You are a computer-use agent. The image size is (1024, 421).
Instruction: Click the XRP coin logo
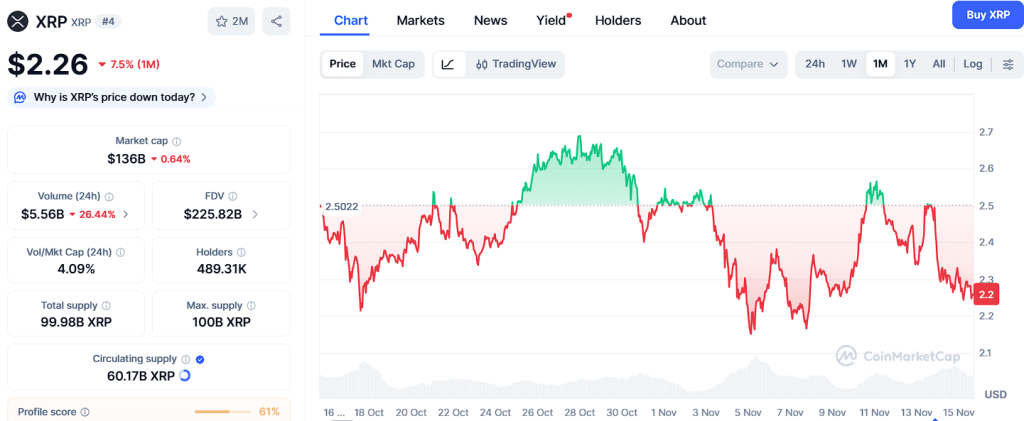18,21
